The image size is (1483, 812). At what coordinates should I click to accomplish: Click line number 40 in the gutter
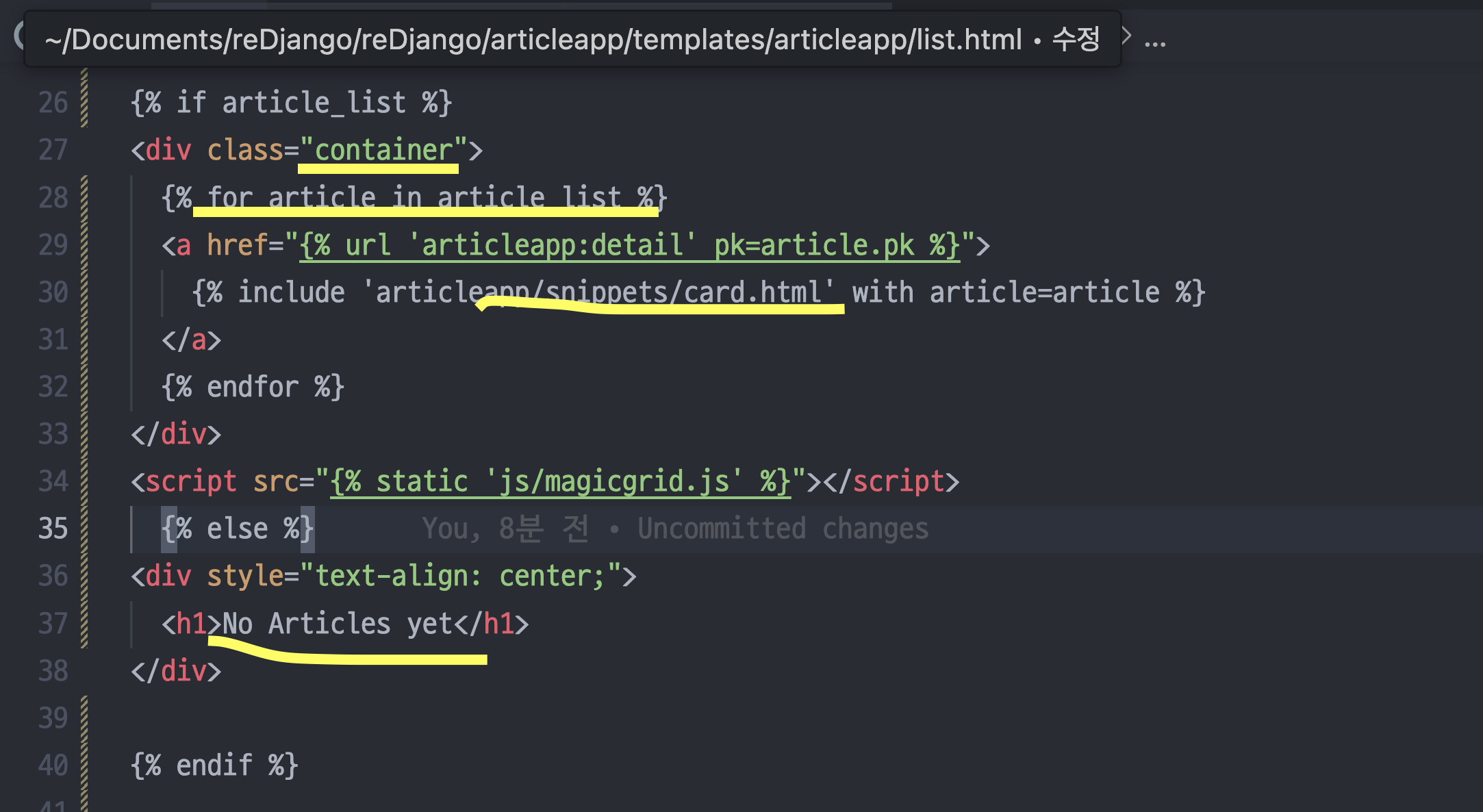coord(53,765)
